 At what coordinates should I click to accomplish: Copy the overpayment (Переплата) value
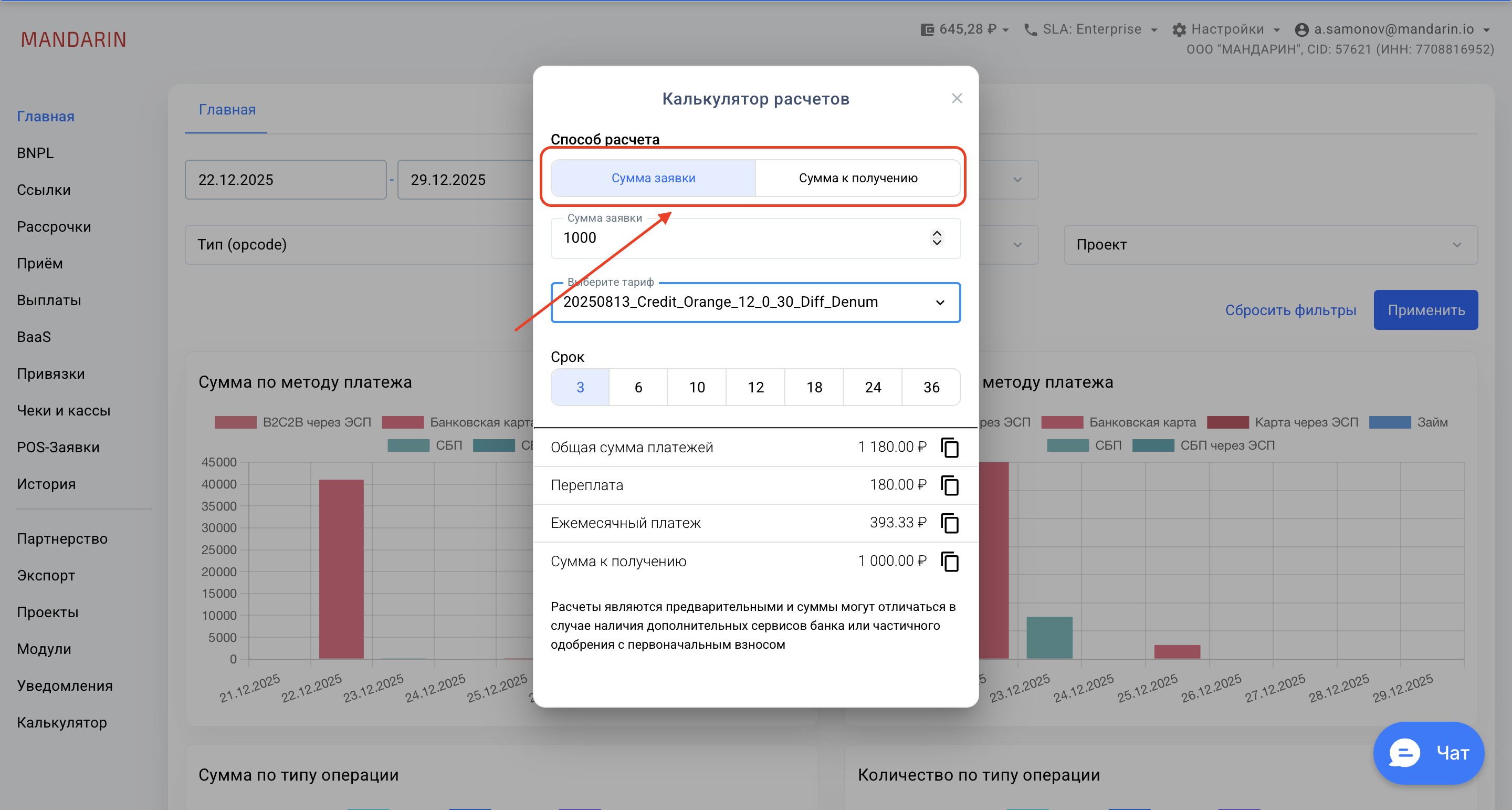coord(950,485)
